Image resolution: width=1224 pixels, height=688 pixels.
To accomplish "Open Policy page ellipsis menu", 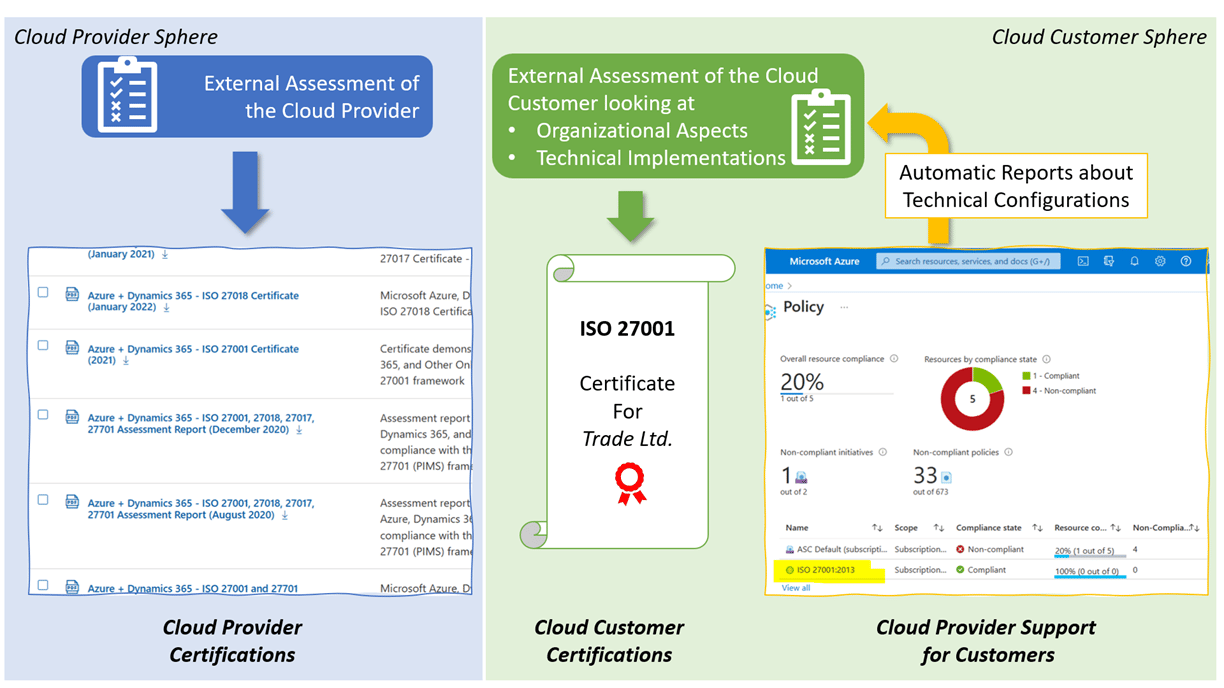I will 843,308.
